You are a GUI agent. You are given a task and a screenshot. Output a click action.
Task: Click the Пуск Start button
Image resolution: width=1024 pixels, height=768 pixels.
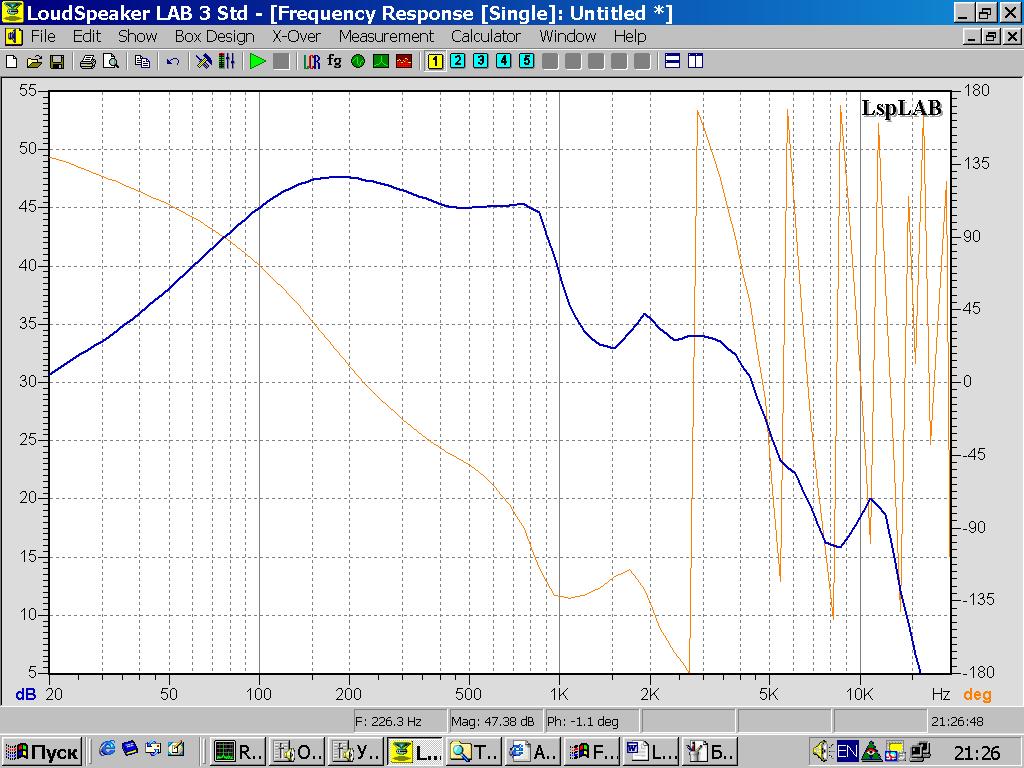(42, 751)
